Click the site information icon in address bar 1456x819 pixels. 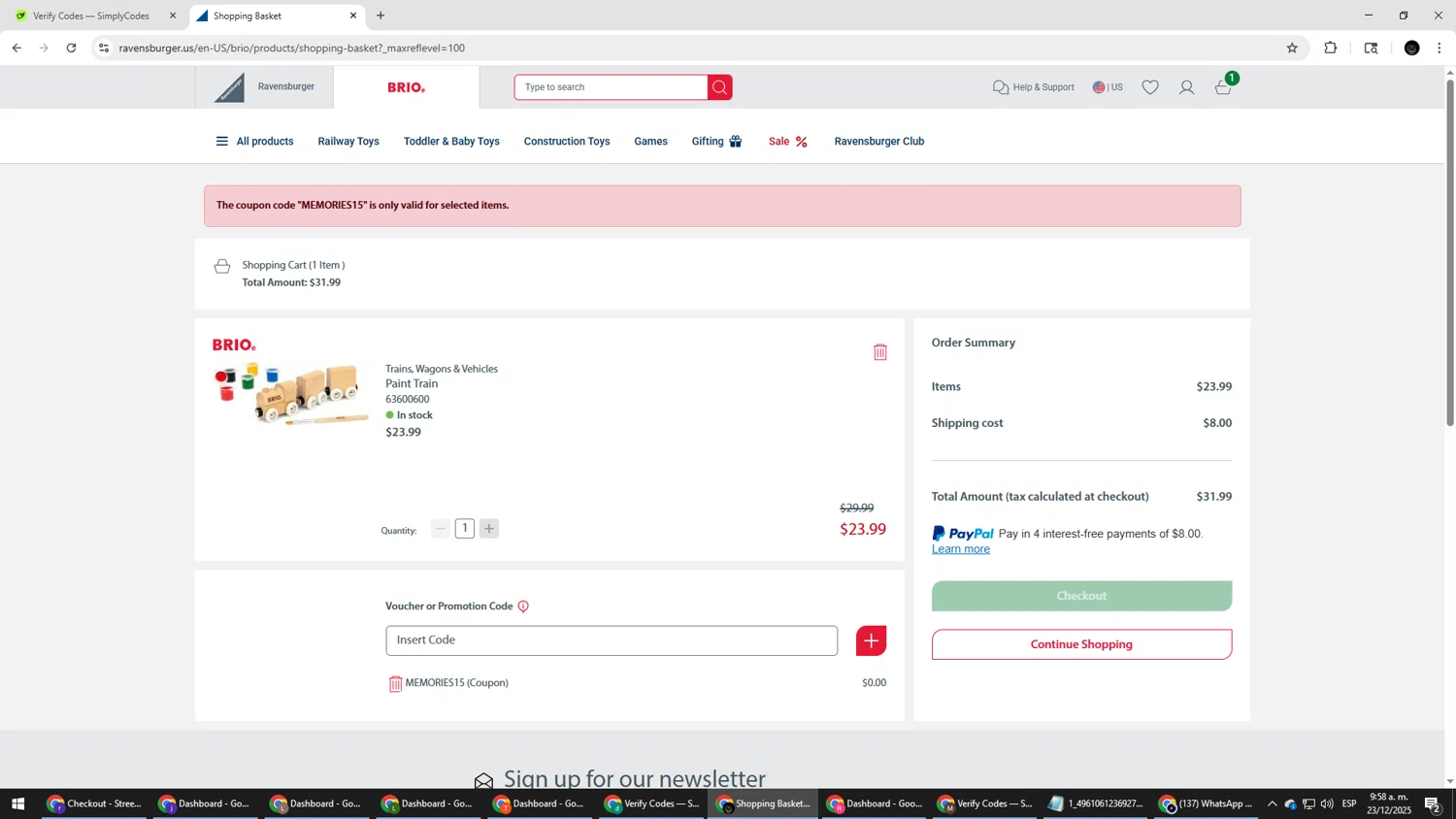pyautogui.click(x=104, y=48)
